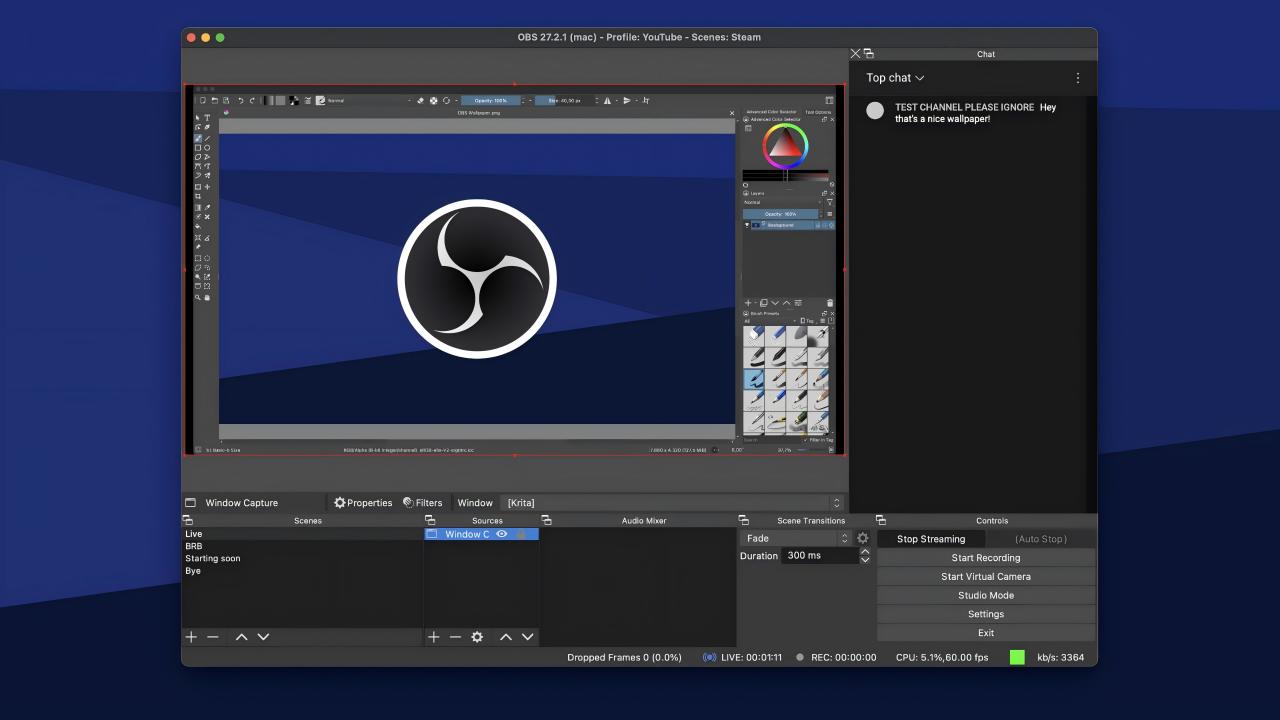Open OBS Settings from Controls

pos(986,614)
